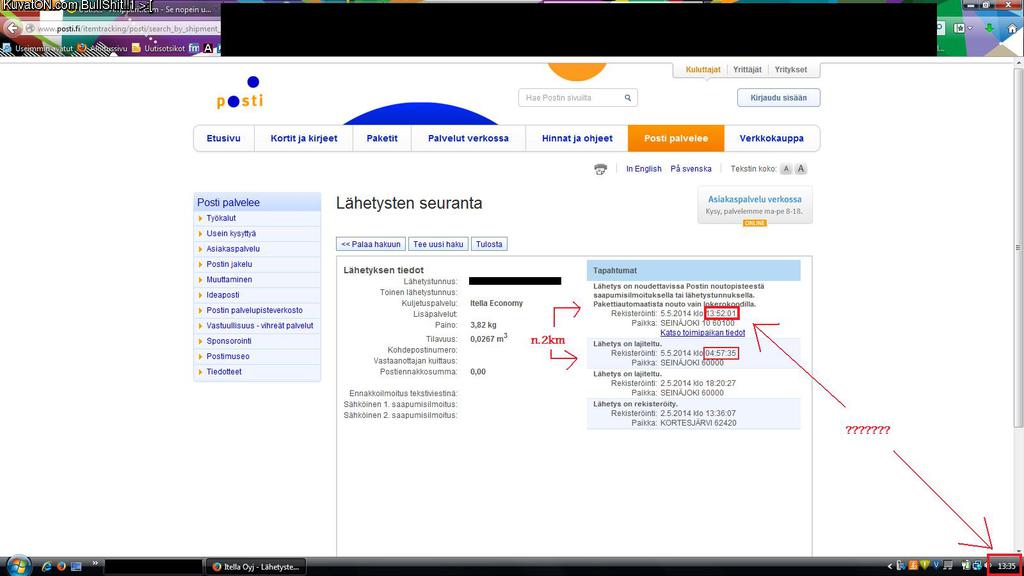Click the system clock in the taskbar
1024x576 pixels.
pyautogui.click(x=1006, y=566)
